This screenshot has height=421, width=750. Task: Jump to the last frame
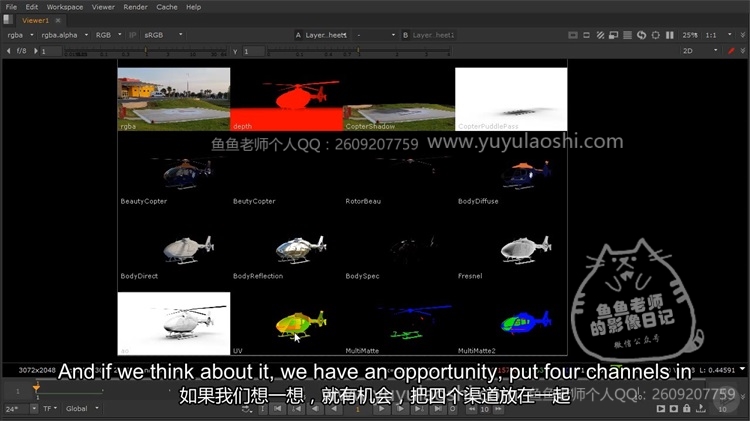tap(437, 409)
